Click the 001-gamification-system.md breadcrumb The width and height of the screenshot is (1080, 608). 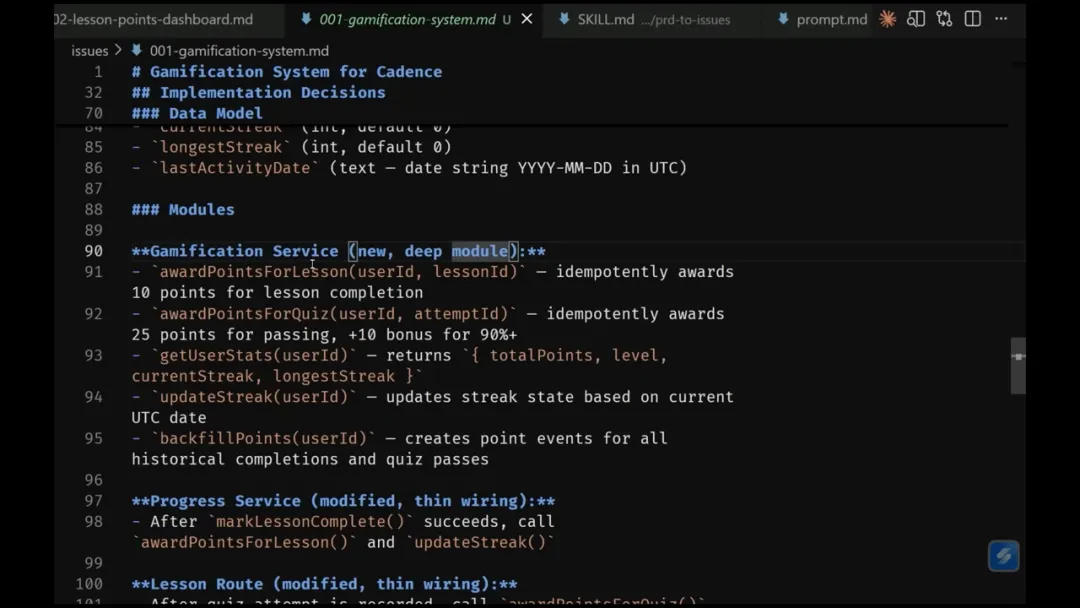pyautogui.click(x=239, y=51)
